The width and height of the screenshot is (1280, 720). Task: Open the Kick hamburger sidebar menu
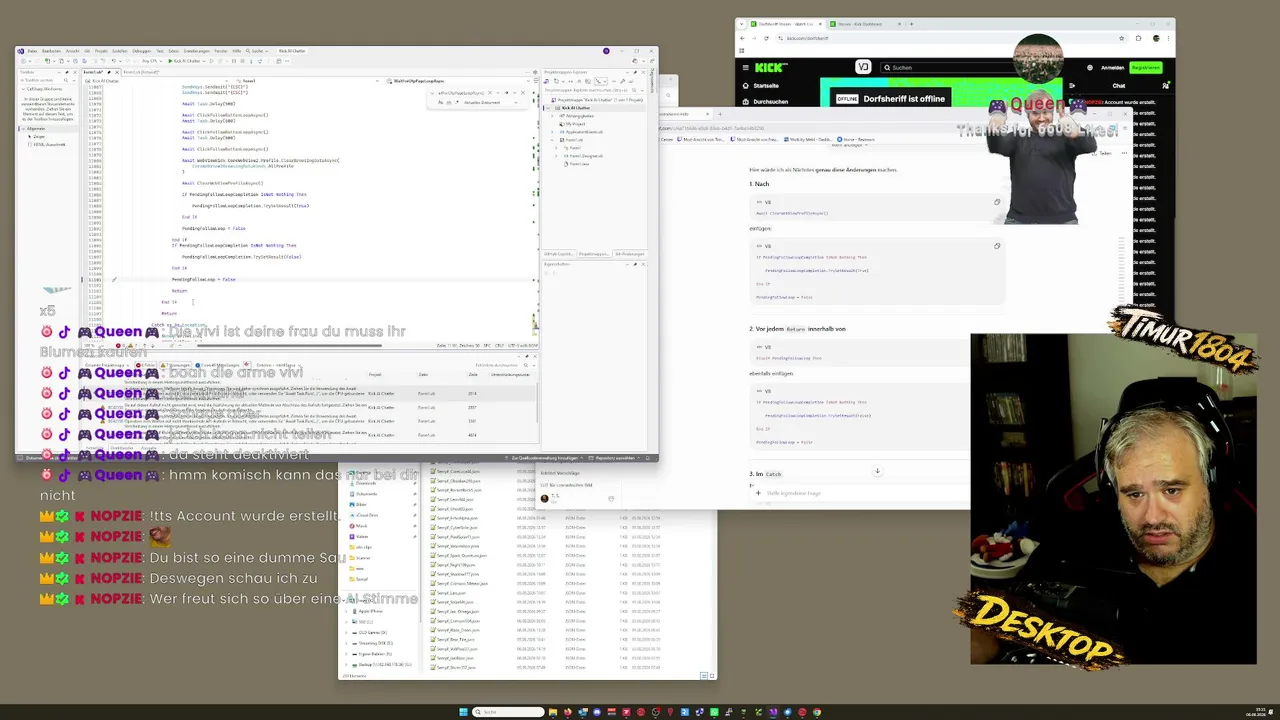click(744, 67)
